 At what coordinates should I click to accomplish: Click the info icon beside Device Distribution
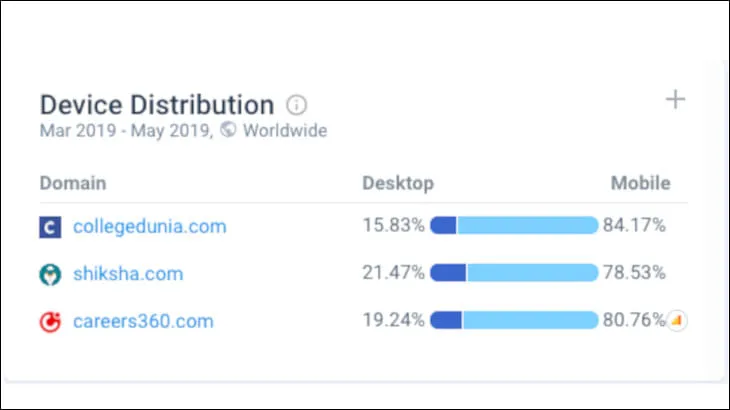coord(296,105)
